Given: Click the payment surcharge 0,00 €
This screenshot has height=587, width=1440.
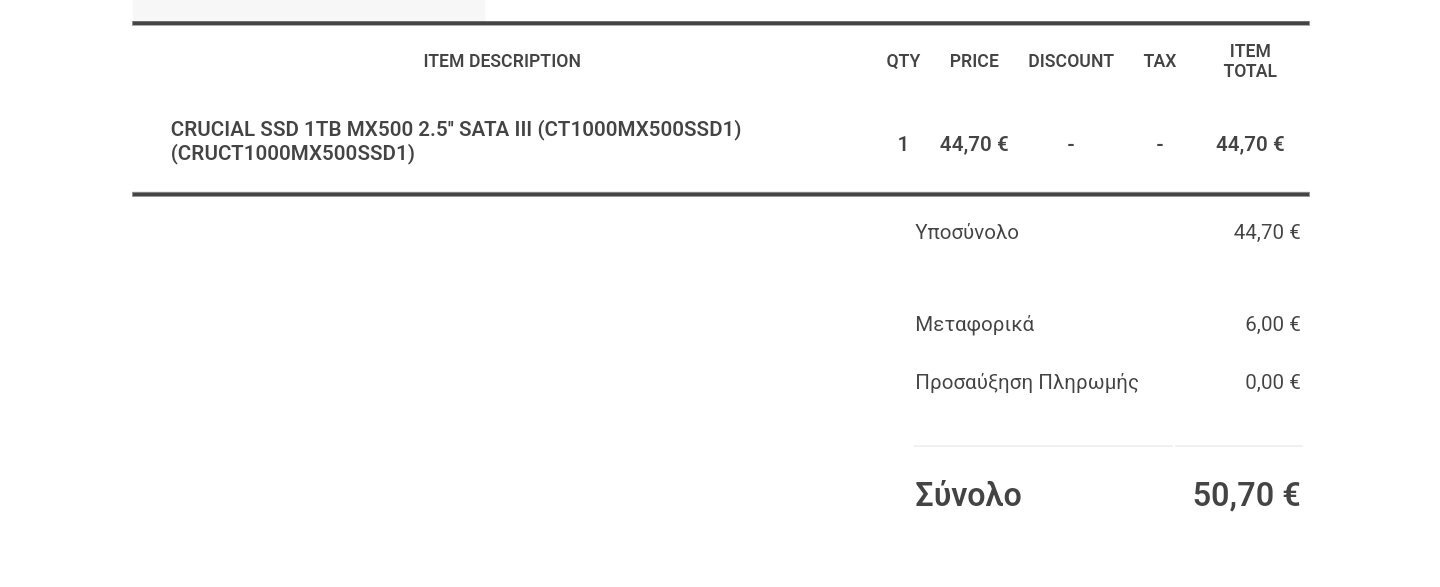Looking at the screenshot, I should click(1273, 382).
